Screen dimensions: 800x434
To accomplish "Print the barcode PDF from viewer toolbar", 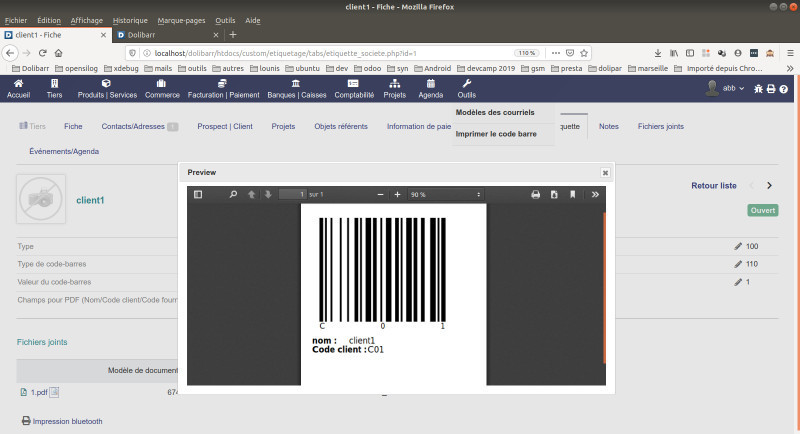I will pyautogui.click(x=535, y=194).
